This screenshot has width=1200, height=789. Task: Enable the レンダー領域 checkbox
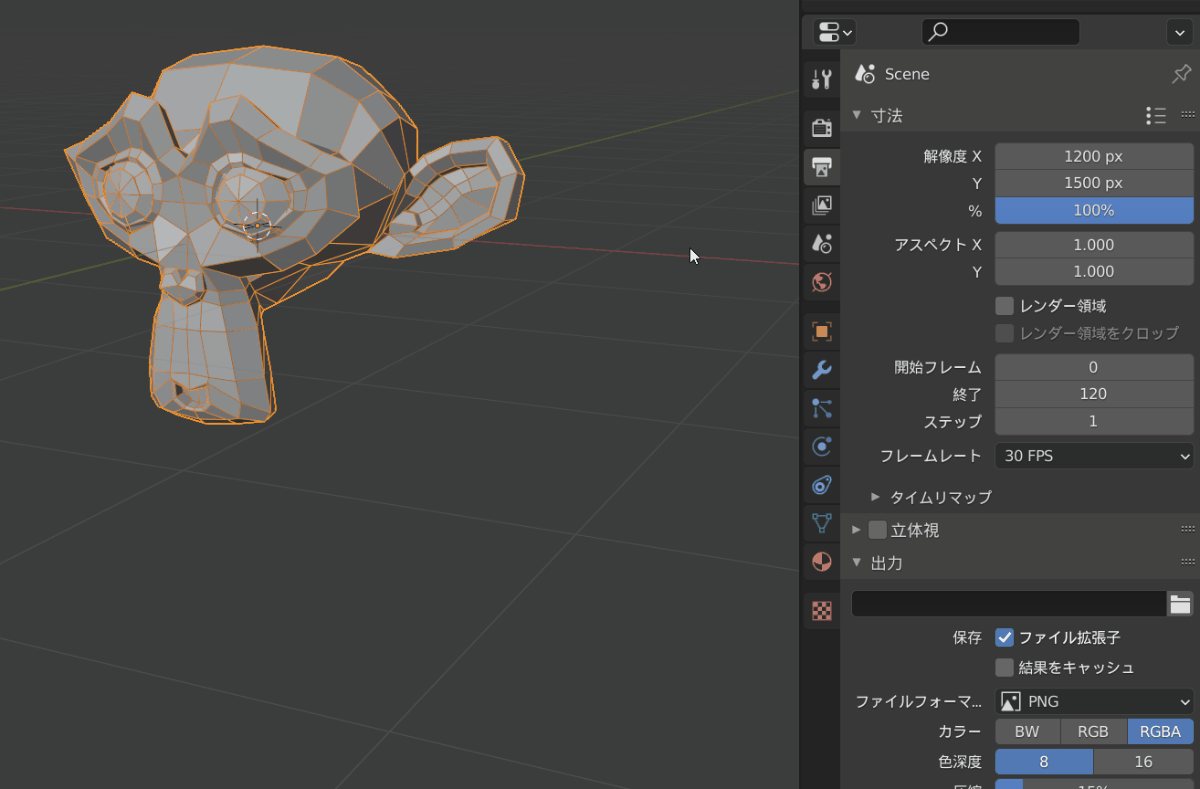pyautogui.click(x=1005, y=306)
